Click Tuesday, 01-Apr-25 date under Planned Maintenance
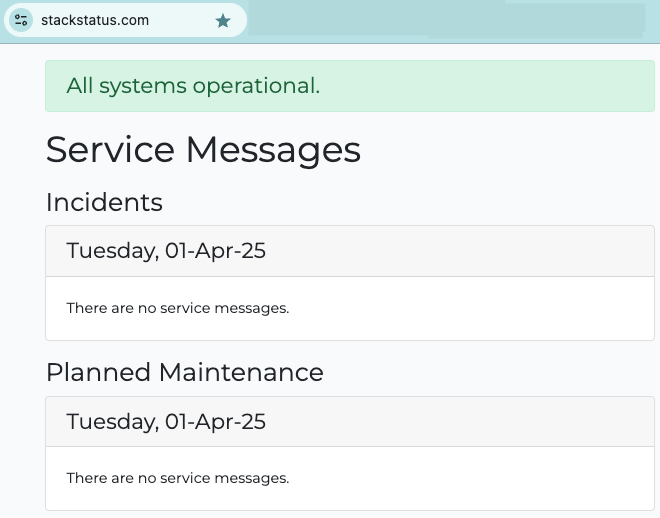The height and width of the screenshot is (518, 660). pos(166,421)
